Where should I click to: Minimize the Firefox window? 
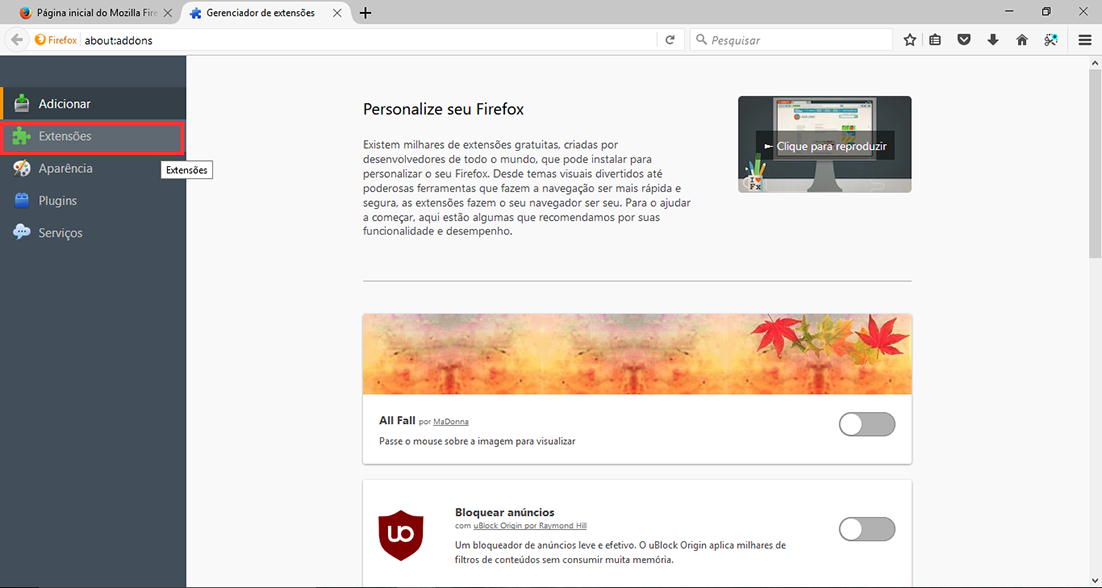point(1011,11)
